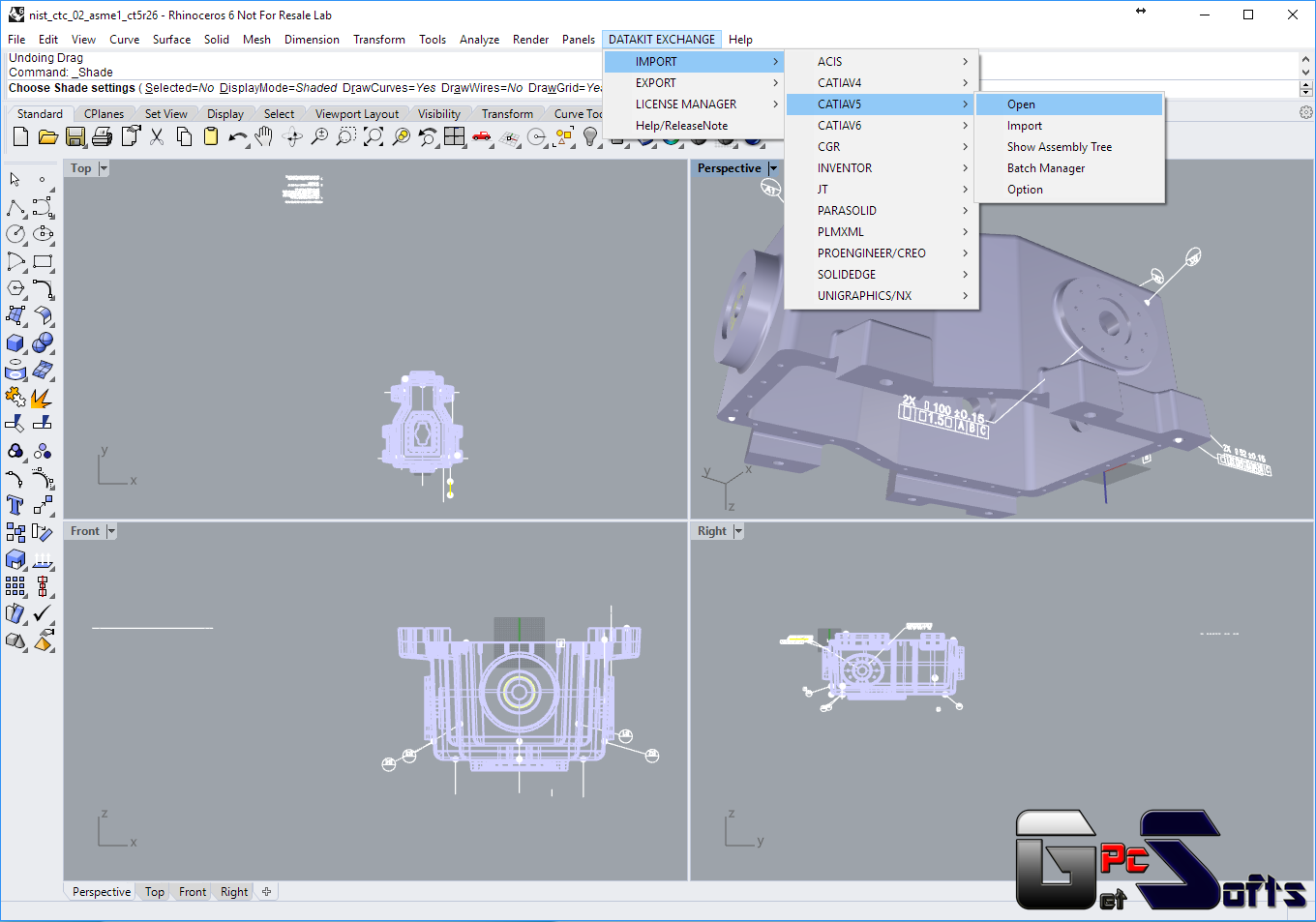Click the Paste clipboard icon

pos(211,137)
